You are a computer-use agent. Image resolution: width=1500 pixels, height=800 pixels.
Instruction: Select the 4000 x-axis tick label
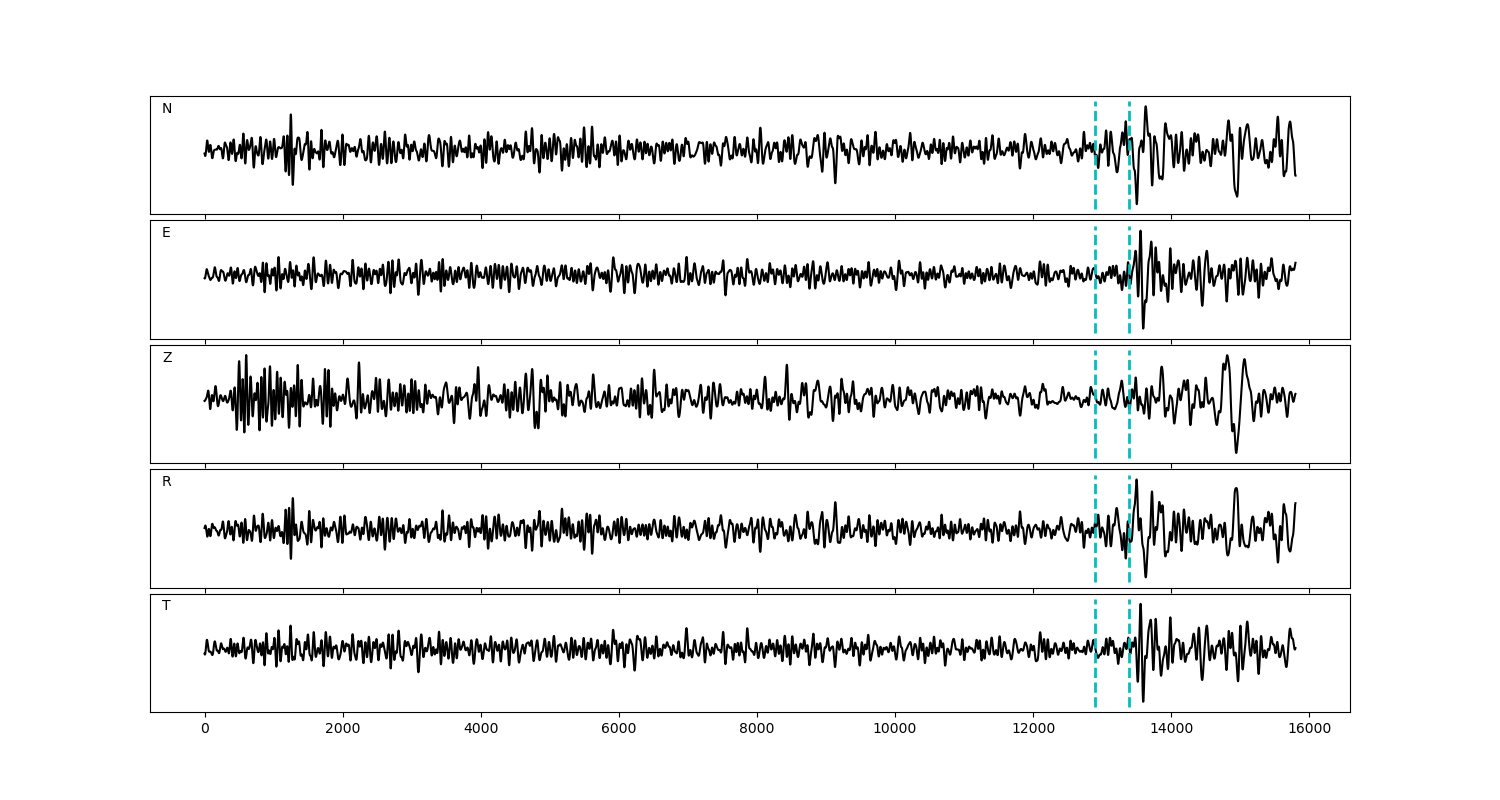[481, 730]
